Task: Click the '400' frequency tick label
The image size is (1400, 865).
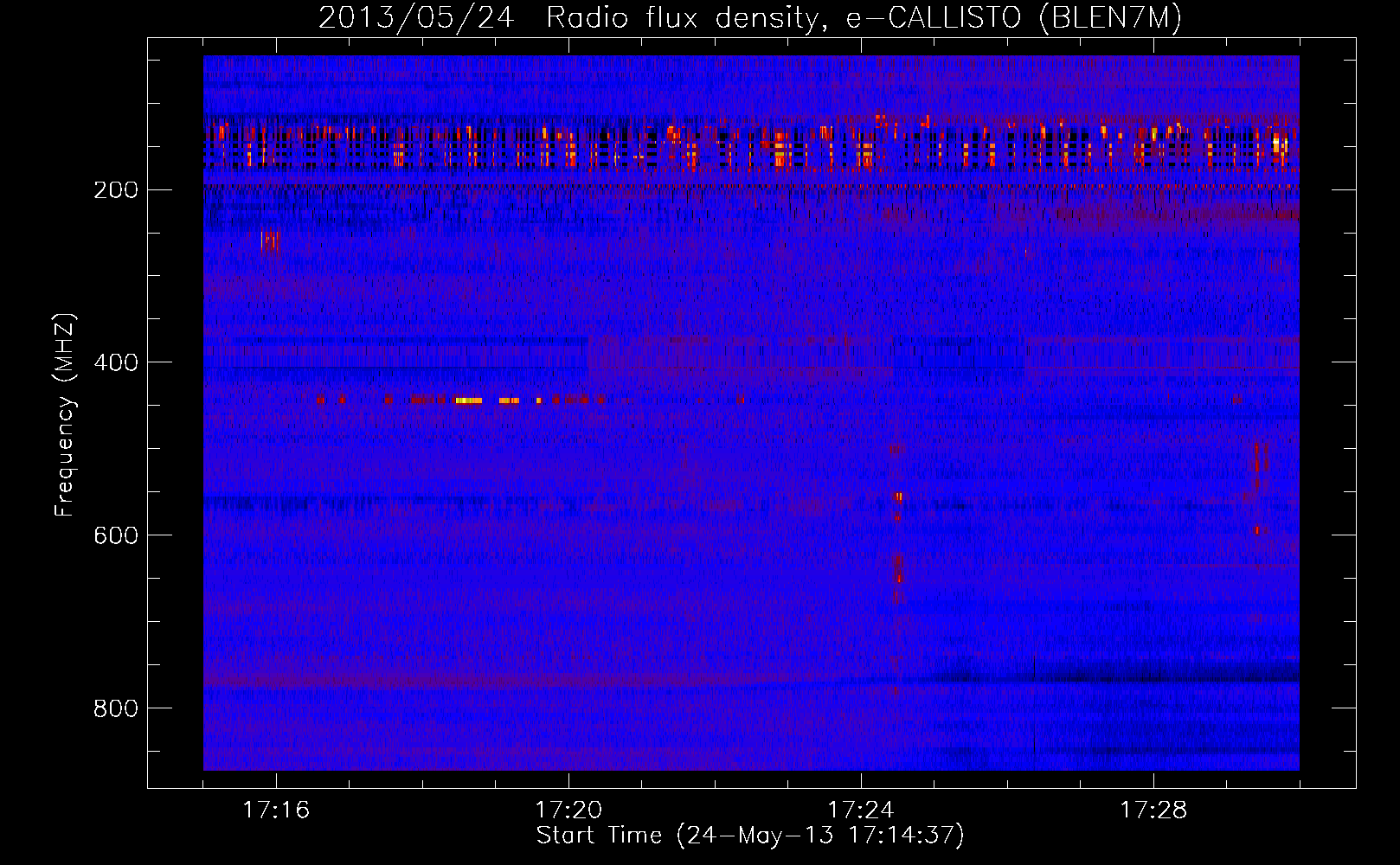Action: pos(115,363)
